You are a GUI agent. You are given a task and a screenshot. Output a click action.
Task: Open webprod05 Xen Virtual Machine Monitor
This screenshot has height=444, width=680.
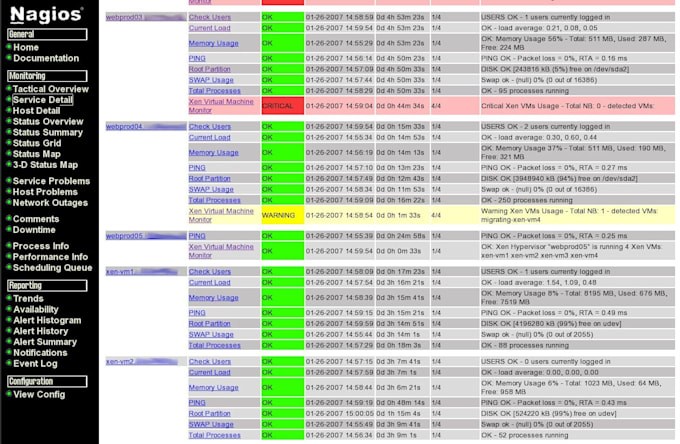221,251
